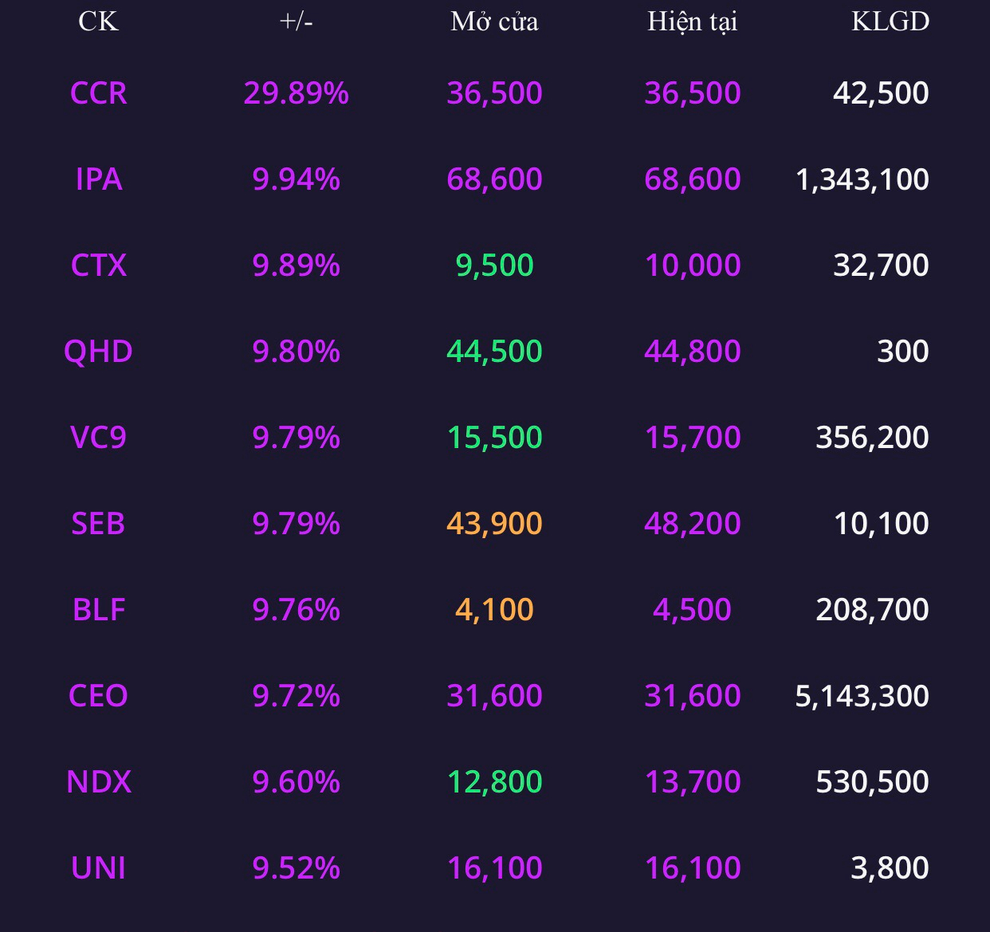This screenshot has width=990, height=932.
Task: Click the UNI ticker symbol
Action: [98, 867]
